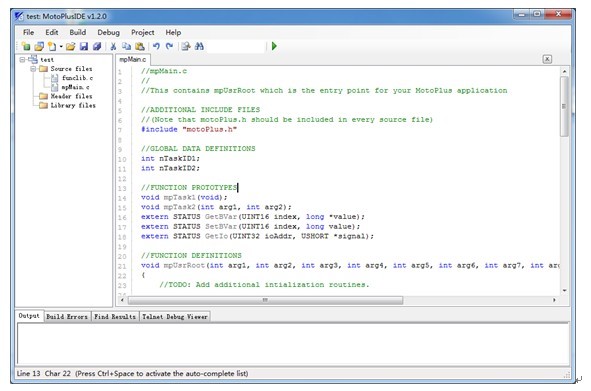The height and width of the screenshot is (391, 591).
Task: Collapse the test project tree node
Action: [x=22, y=60]
